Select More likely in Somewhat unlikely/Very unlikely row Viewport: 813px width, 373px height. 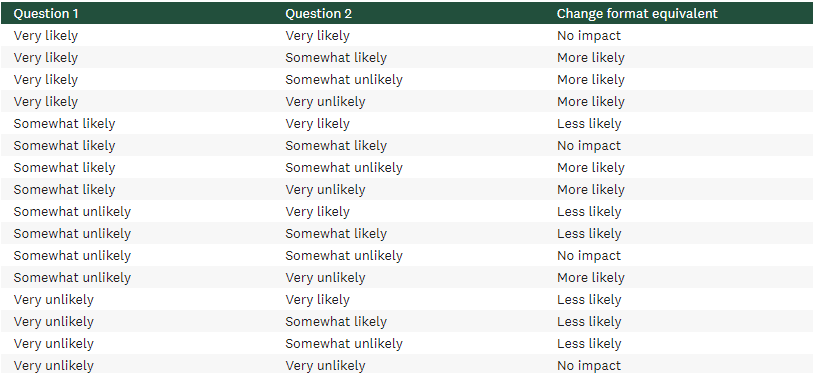tap(591, 278)
